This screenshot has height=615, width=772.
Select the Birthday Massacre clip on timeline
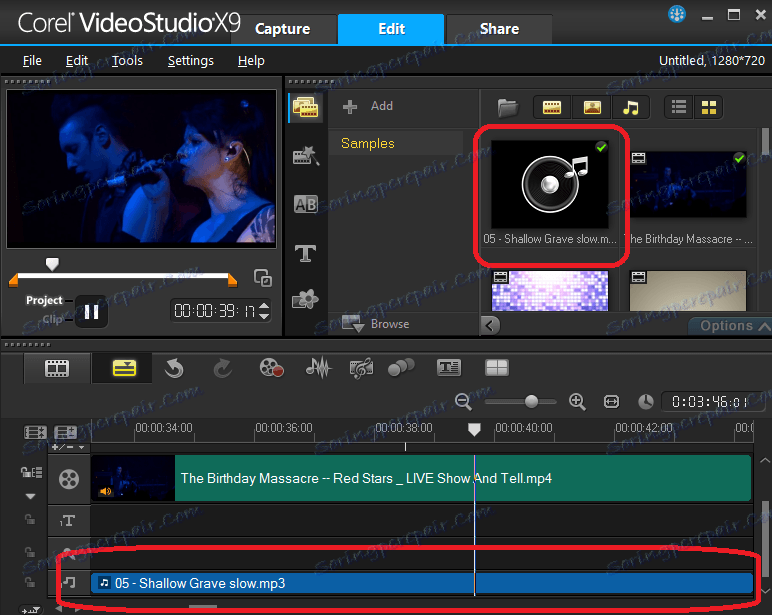[x=421, y=478]
